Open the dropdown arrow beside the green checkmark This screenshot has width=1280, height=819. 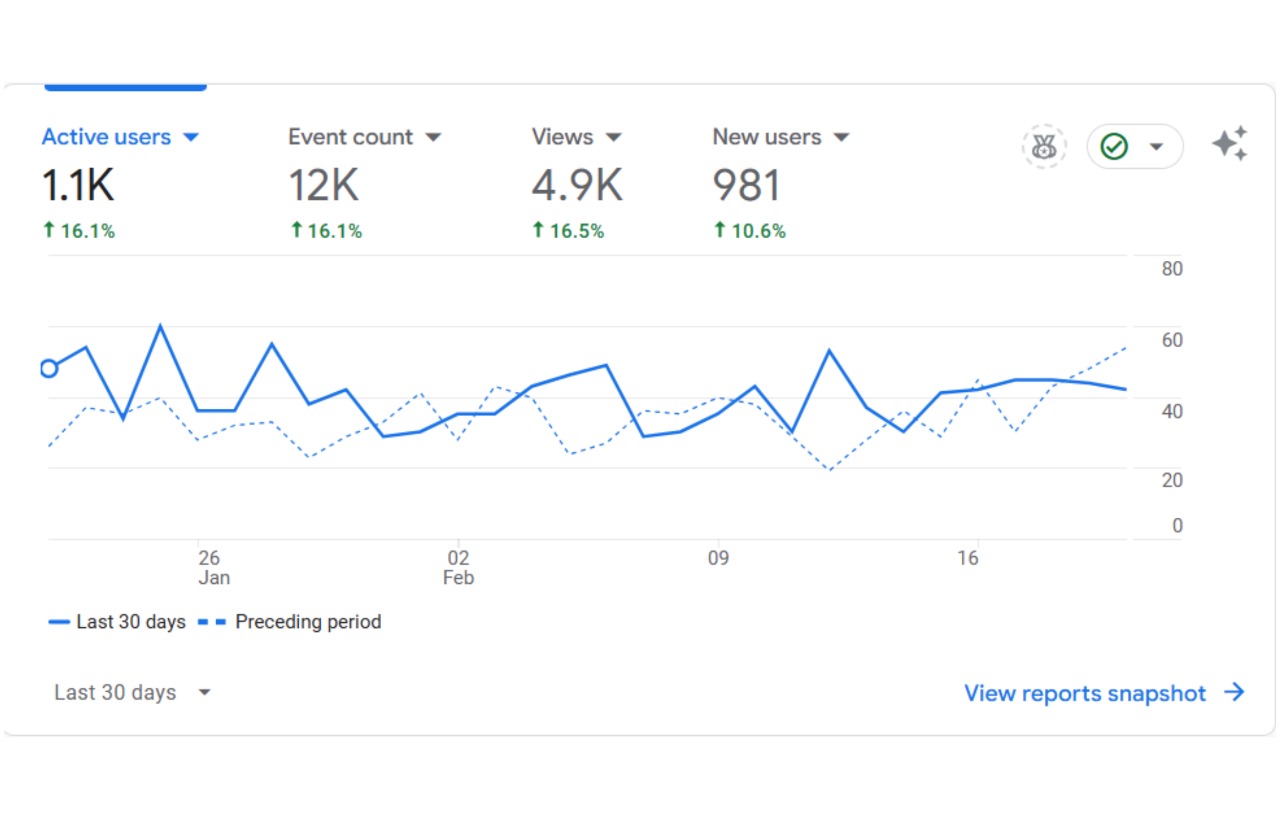1156,147
